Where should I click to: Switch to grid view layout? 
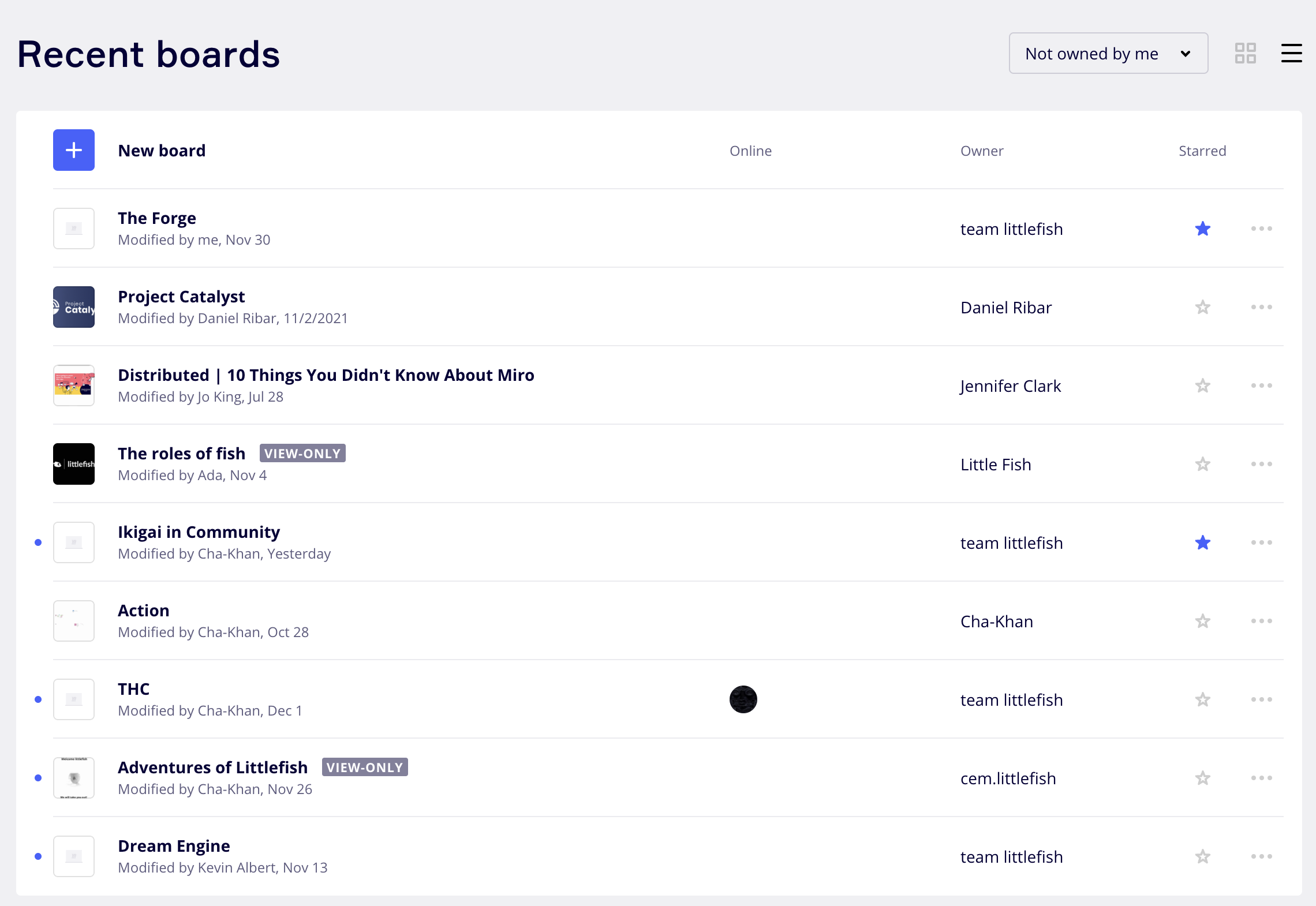tap(1245, 54)
